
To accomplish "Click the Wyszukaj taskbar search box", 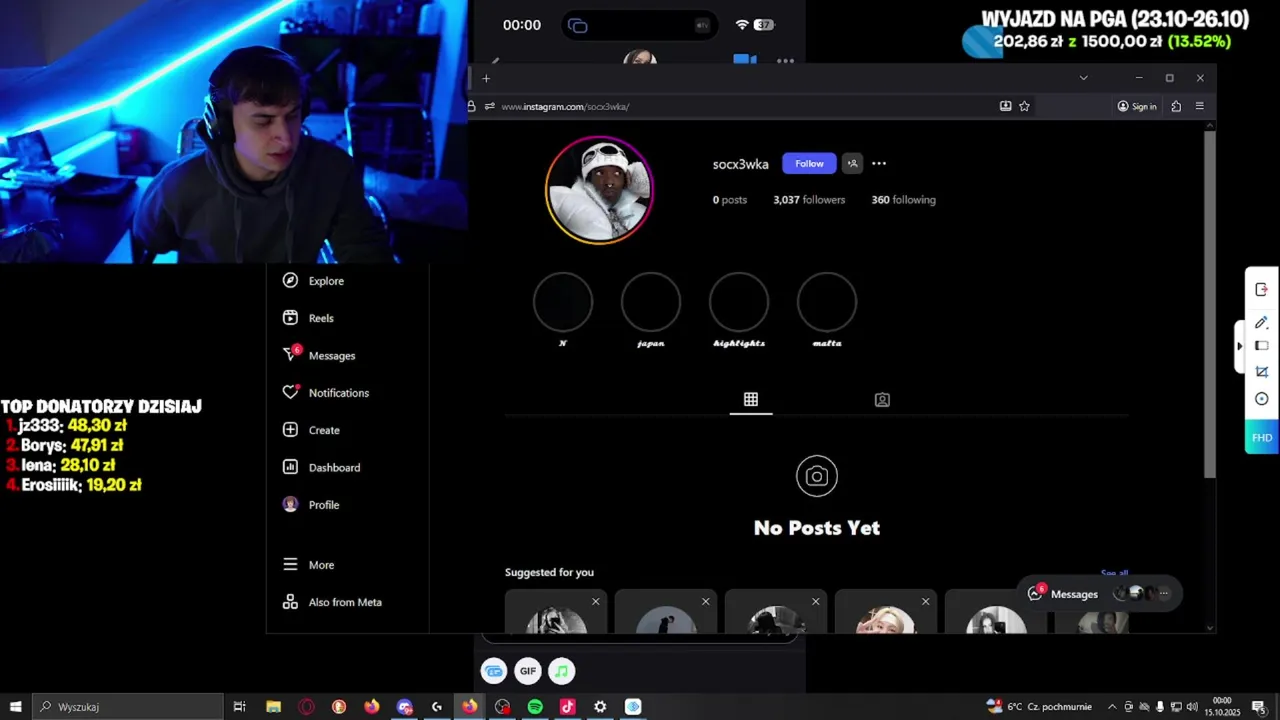I will tap(127, 707).
